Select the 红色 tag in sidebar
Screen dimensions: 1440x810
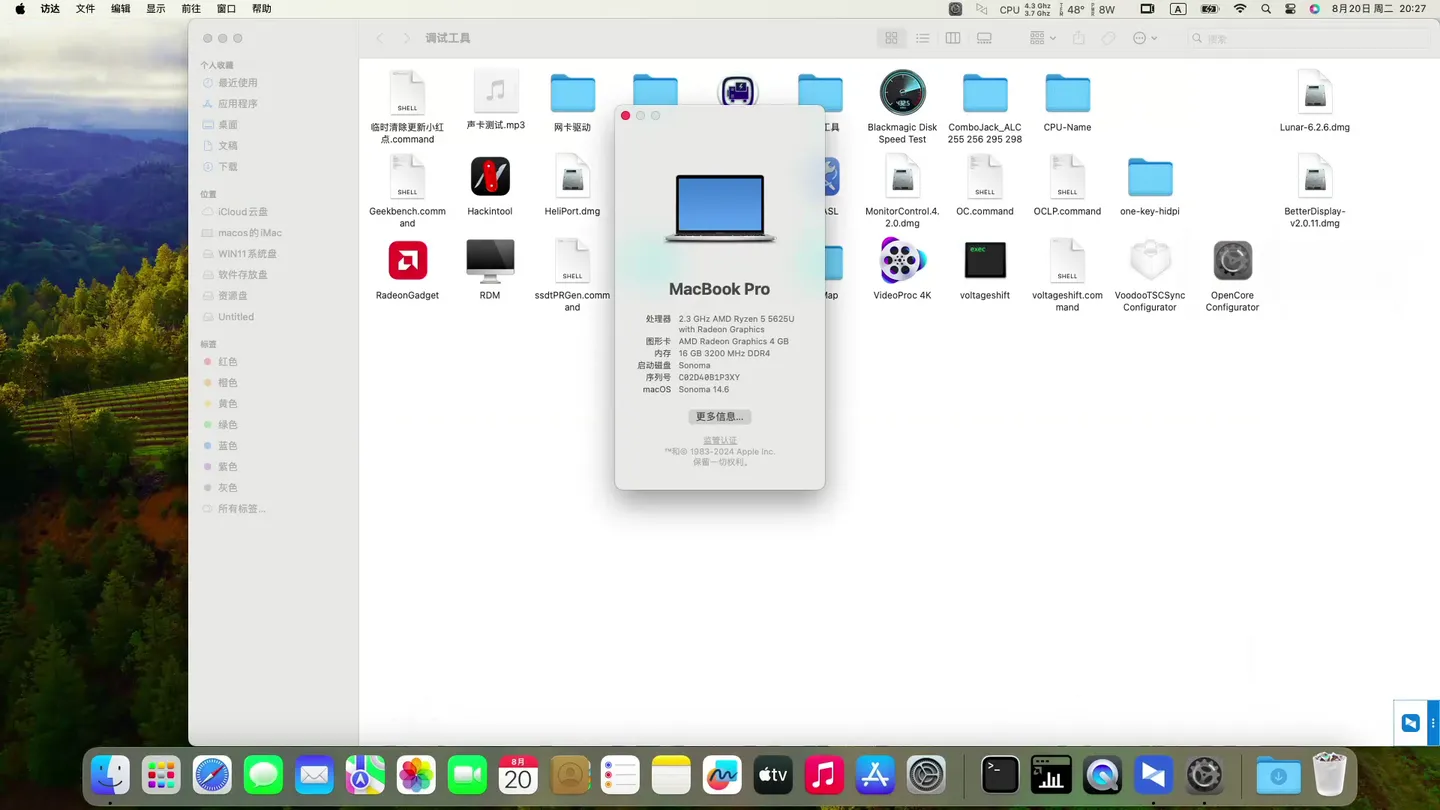pos(228,362)
